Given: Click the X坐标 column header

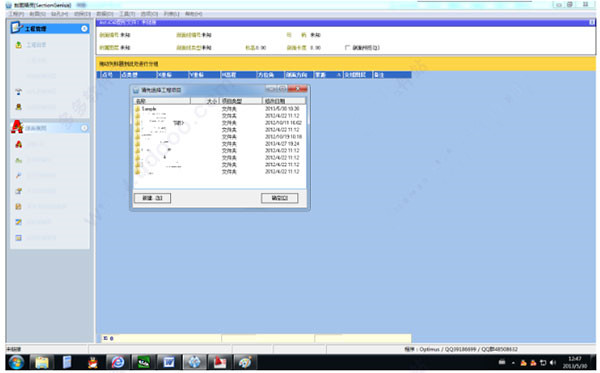Looking at the screenshot, I should pos(173,75).
